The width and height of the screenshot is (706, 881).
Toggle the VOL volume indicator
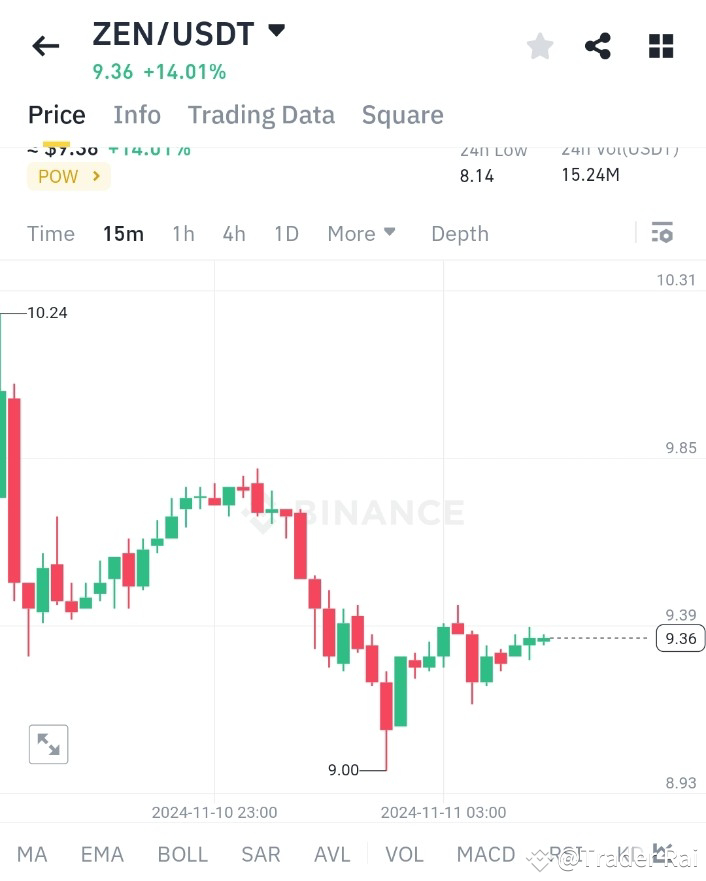(404, 854)
